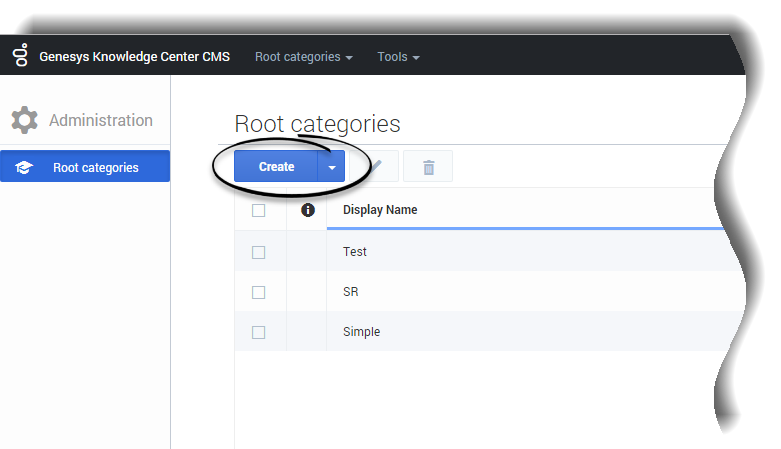Click the blue Create button

tap(276, 167)
